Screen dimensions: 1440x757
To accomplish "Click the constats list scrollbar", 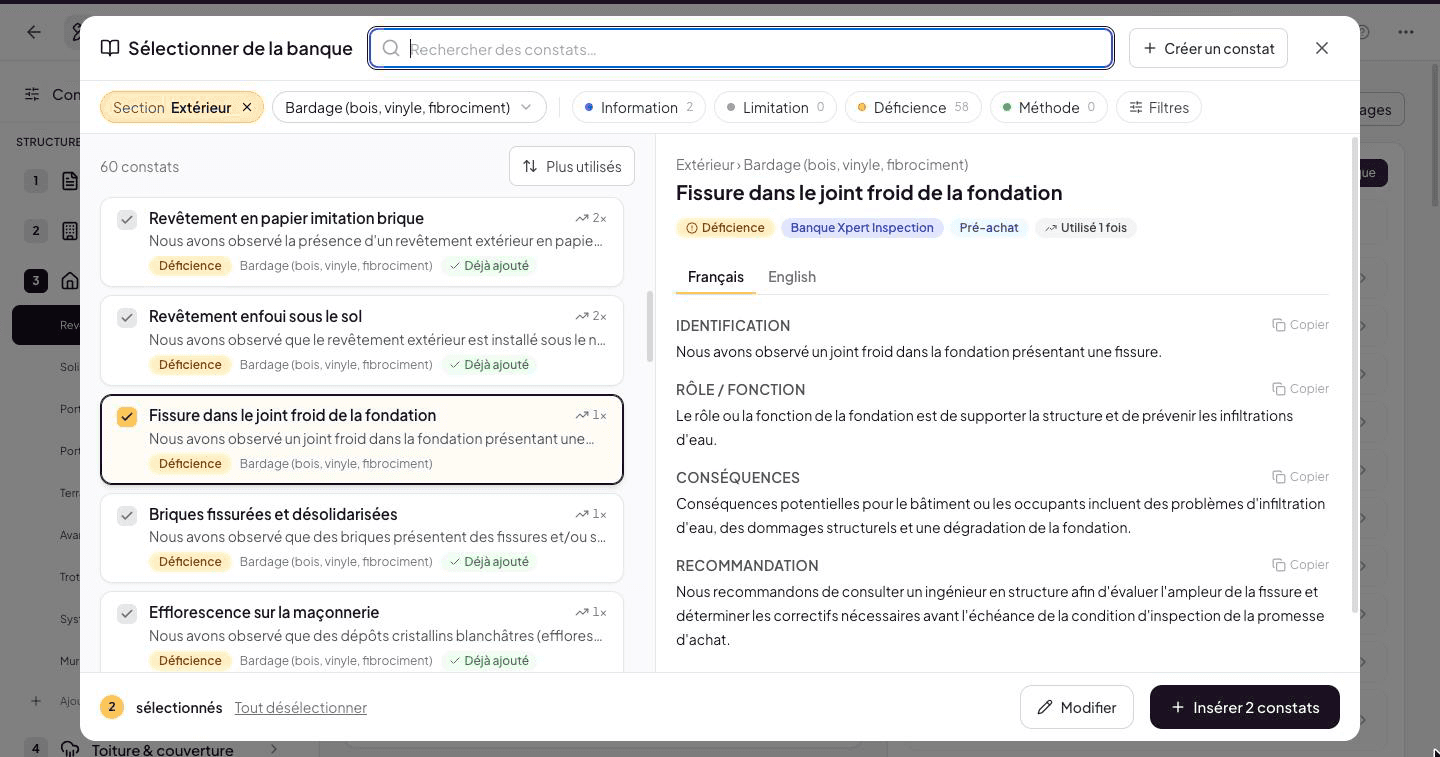I will (650, 326).
